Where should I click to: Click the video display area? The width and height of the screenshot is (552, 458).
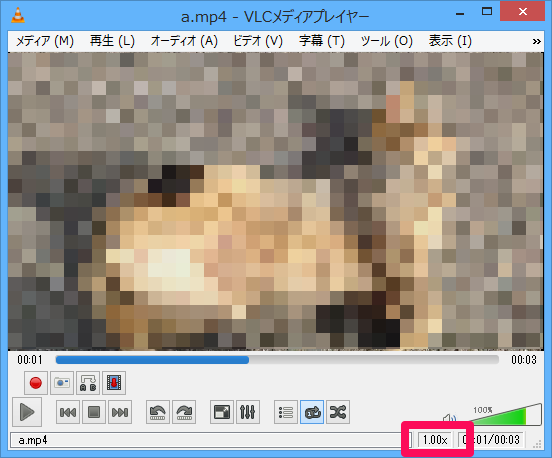(275, 201)
